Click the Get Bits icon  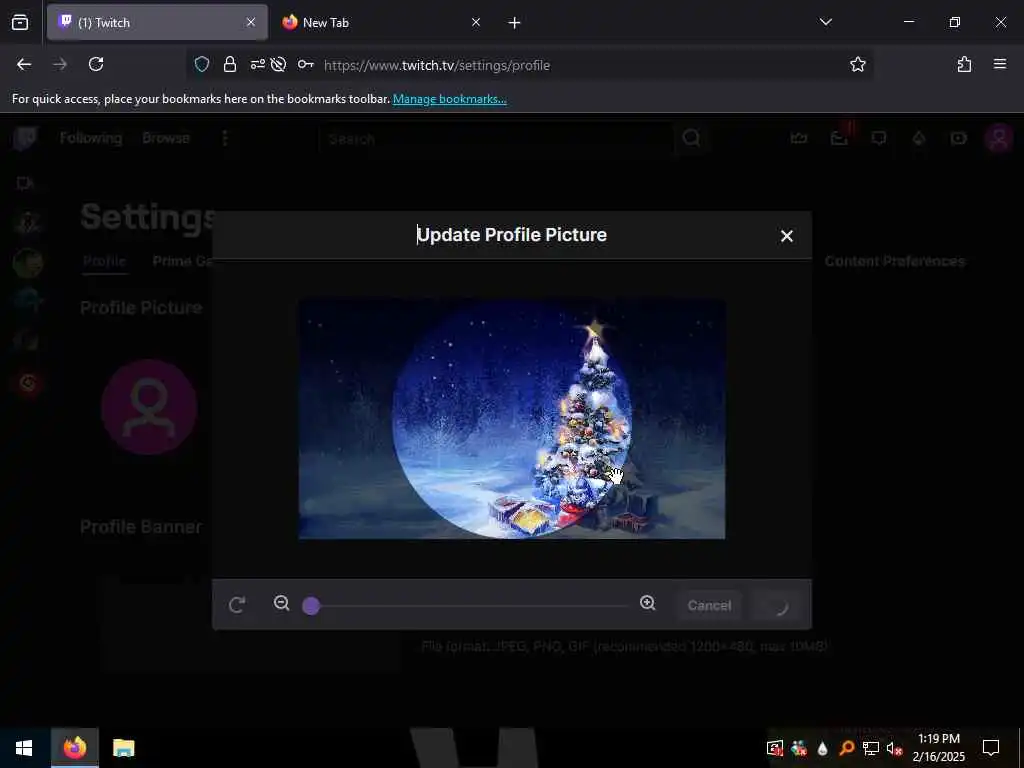coord(919,138)
